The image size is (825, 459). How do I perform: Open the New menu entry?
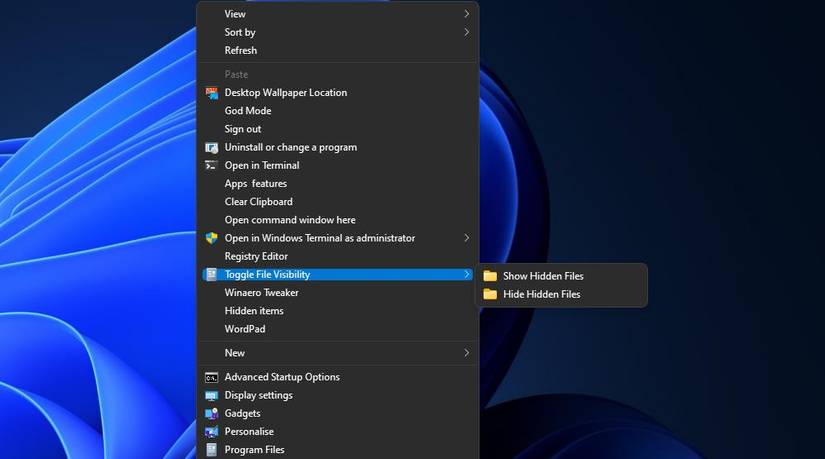[338, 353]
